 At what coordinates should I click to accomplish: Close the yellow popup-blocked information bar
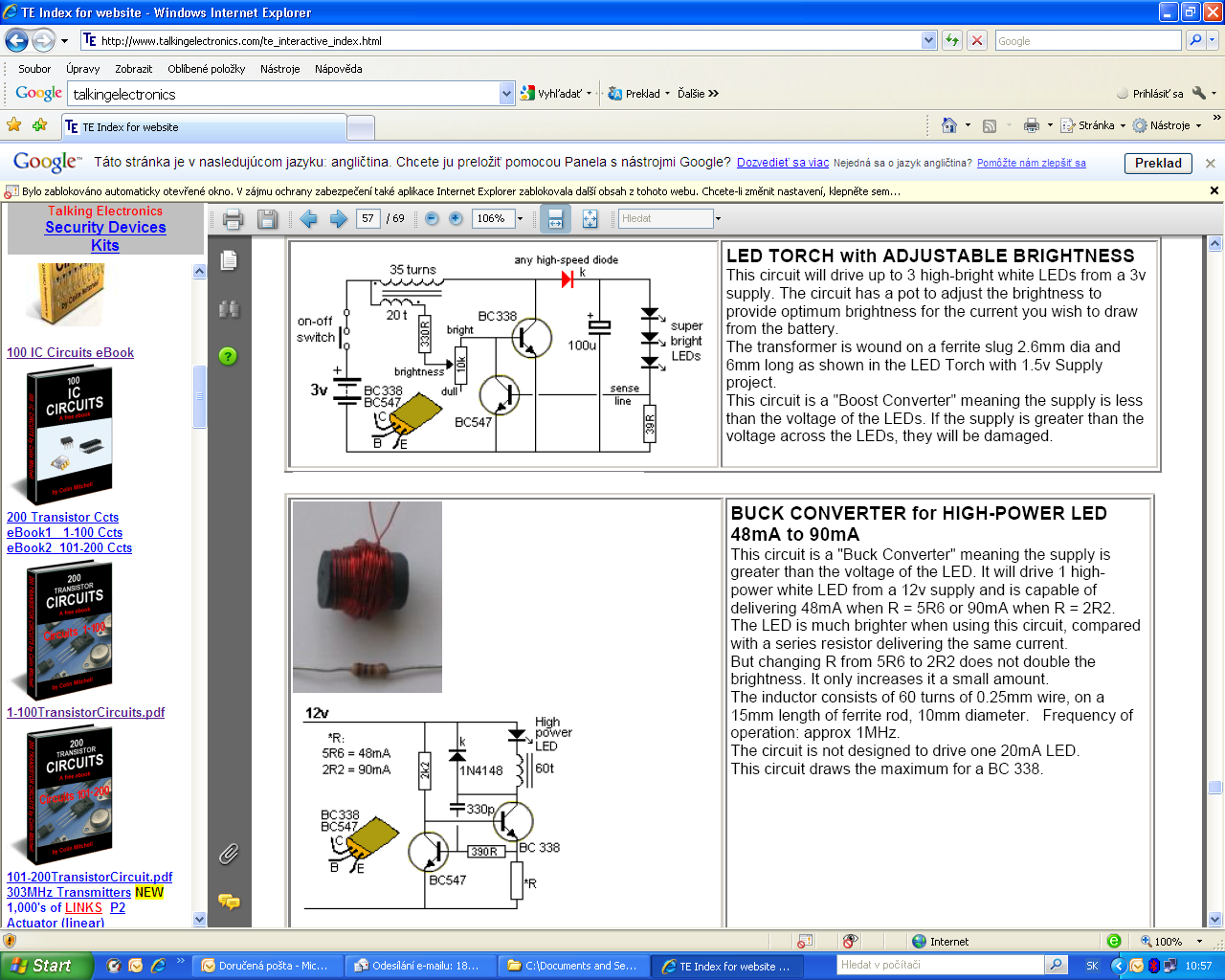[1214, 190]
